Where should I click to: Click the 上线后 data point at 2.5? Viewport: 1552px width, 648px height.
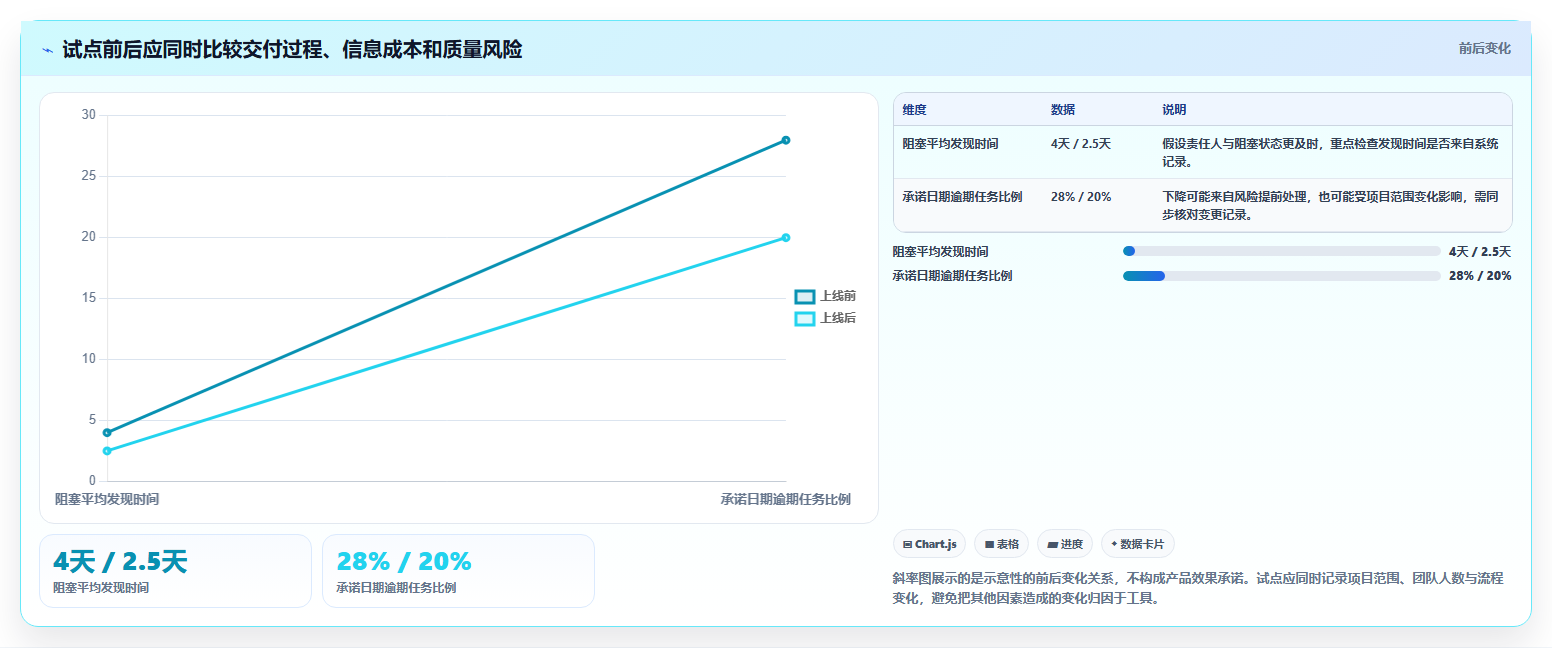click(107, 451)
